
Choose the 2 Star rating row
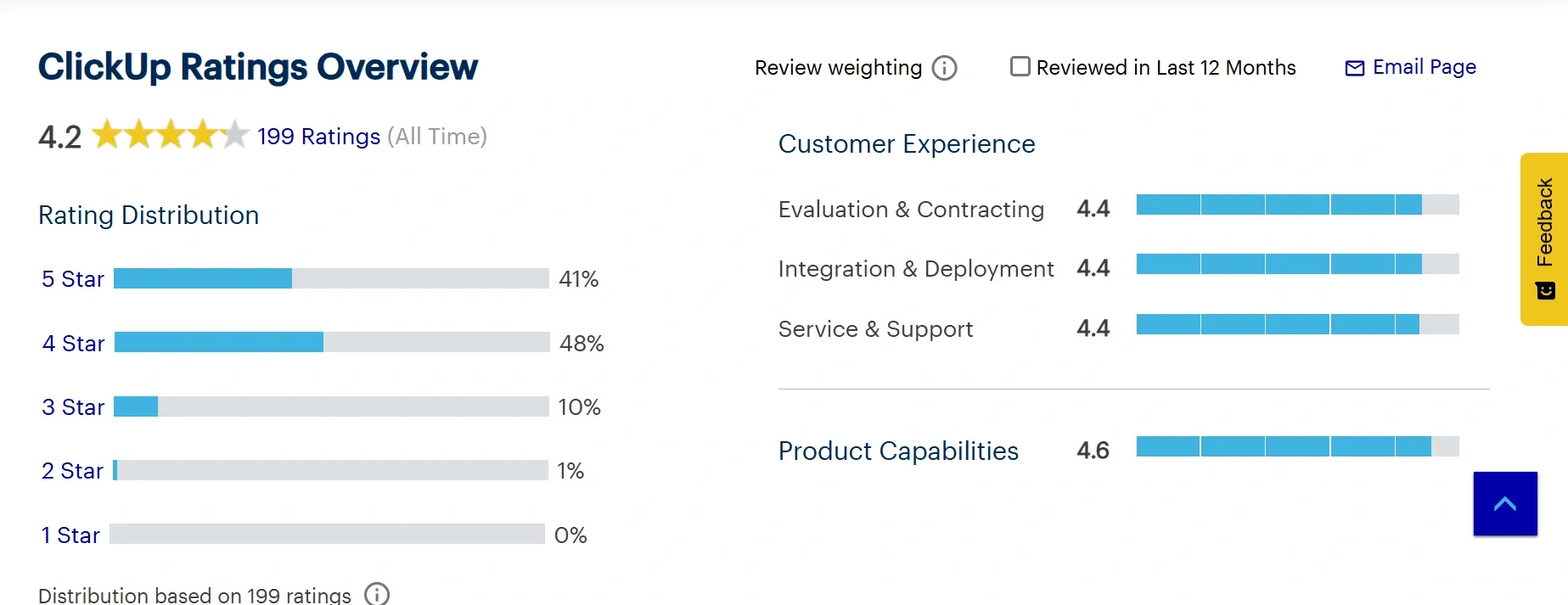point(72,471)
